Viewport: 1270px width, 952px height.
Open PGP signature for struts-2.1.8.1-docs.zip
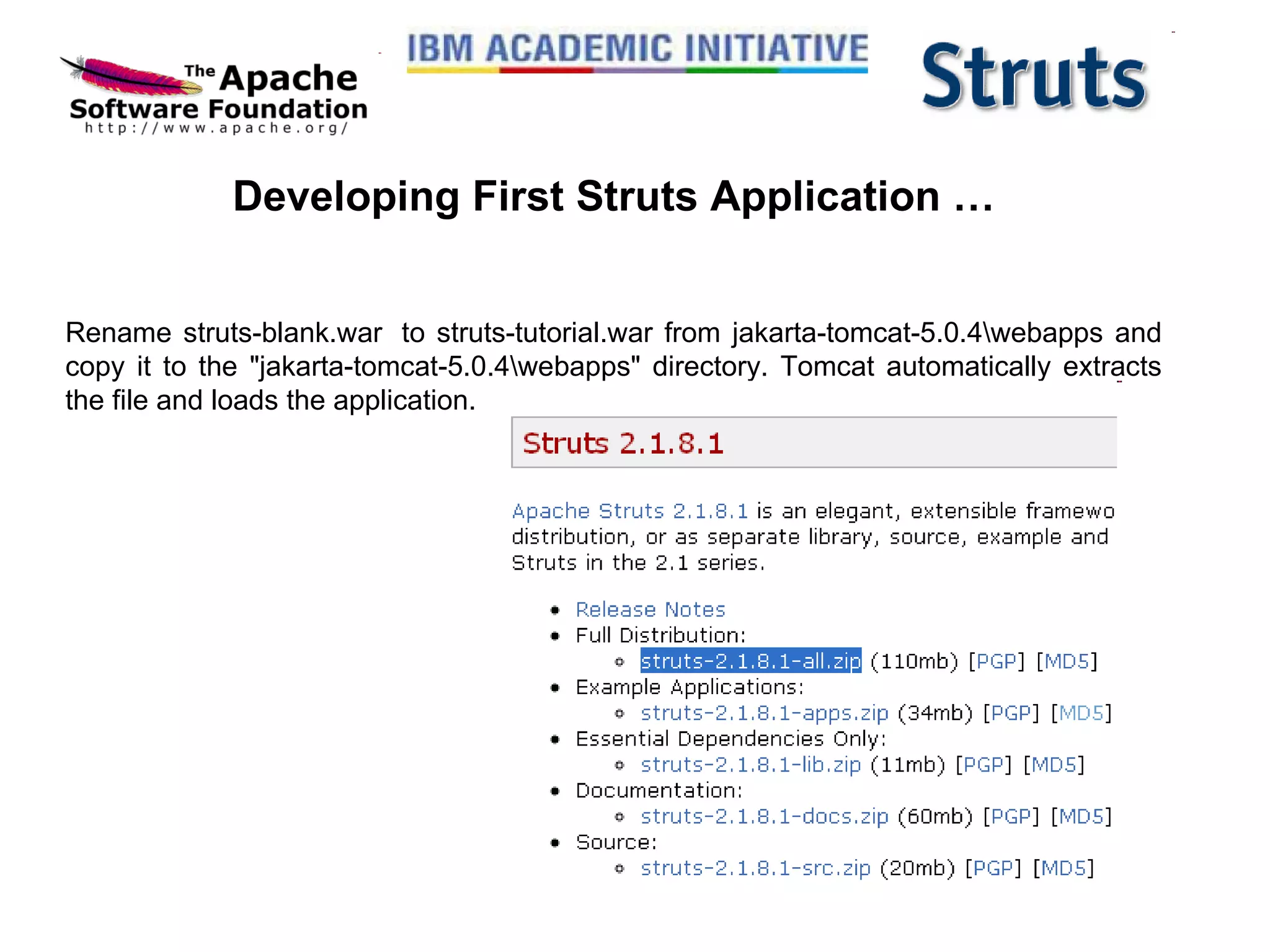click(x=1011, y=816)
